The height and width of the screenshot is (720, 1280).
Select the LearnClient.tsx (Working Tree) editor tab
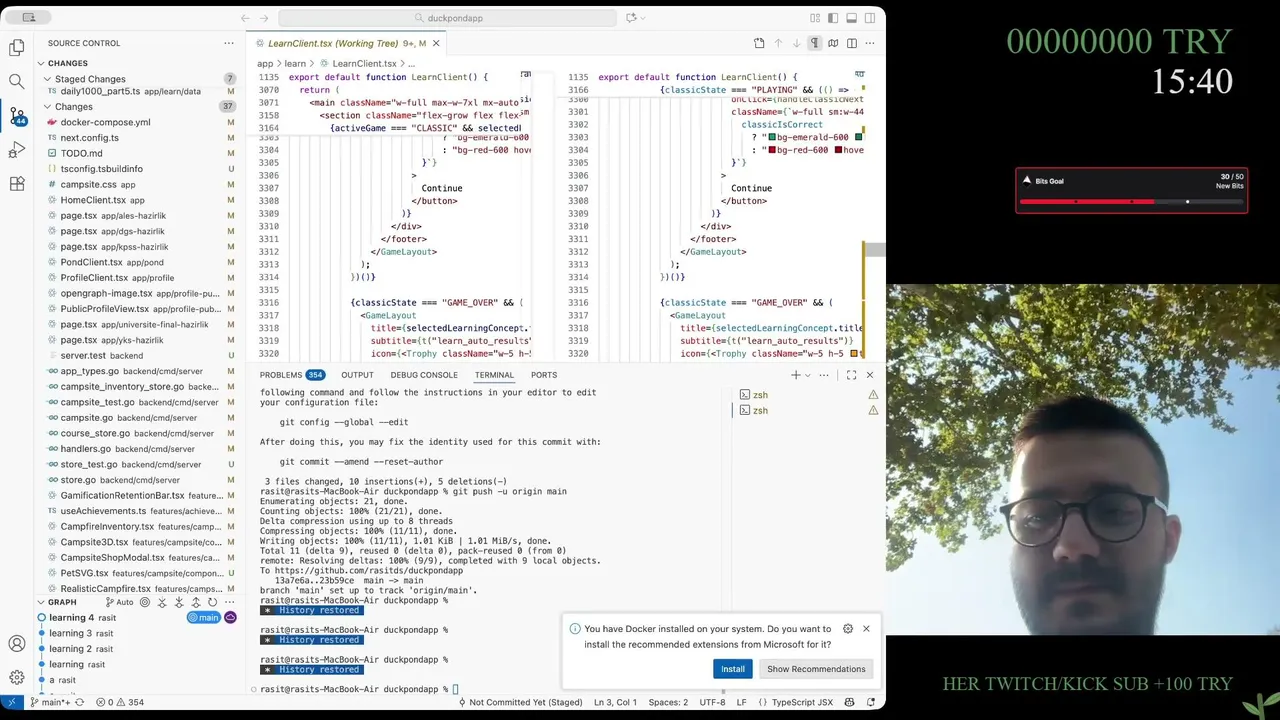tap(345, 43)
